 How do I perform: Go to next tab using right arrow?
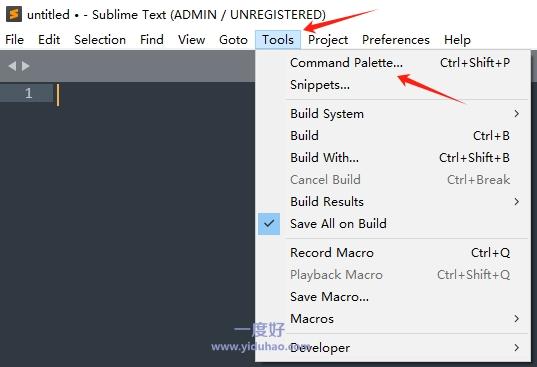[26, 66]
